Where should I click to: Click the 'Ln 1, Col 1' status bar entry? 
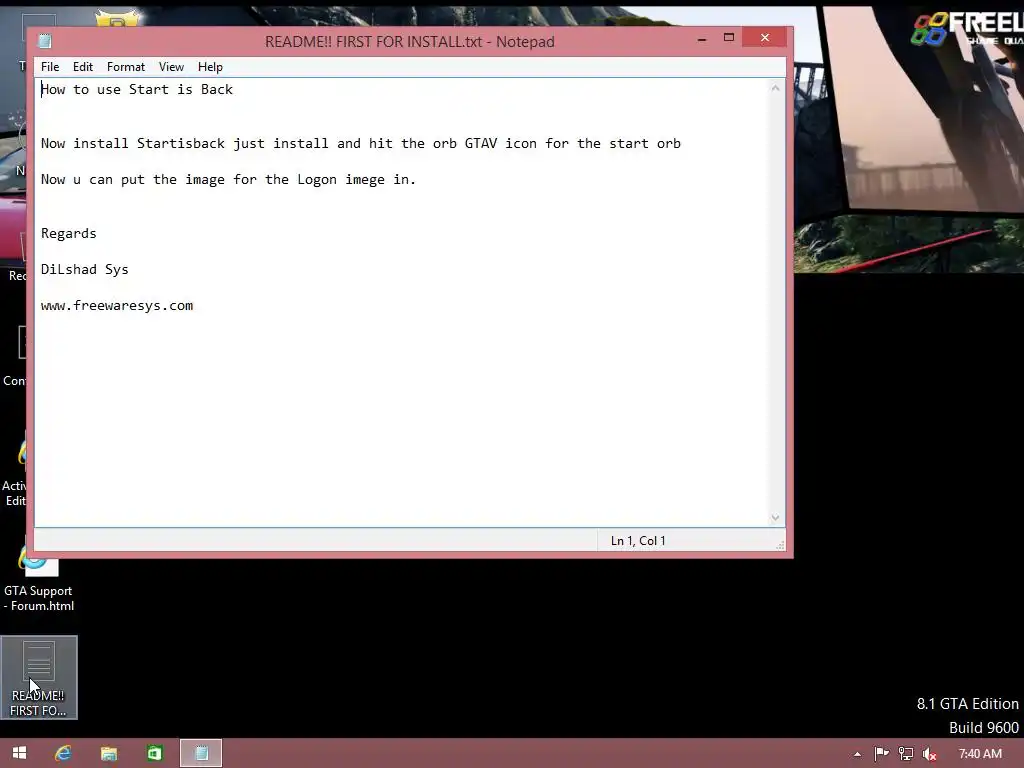[638, 541]
